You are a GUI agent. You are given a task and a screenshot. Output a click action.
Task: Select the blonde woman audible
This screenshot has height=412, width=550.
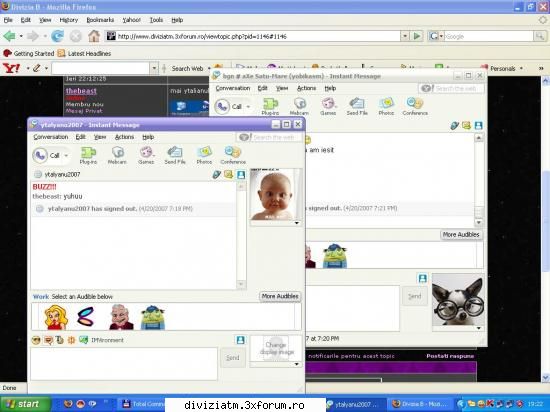[x=56, y=317]
